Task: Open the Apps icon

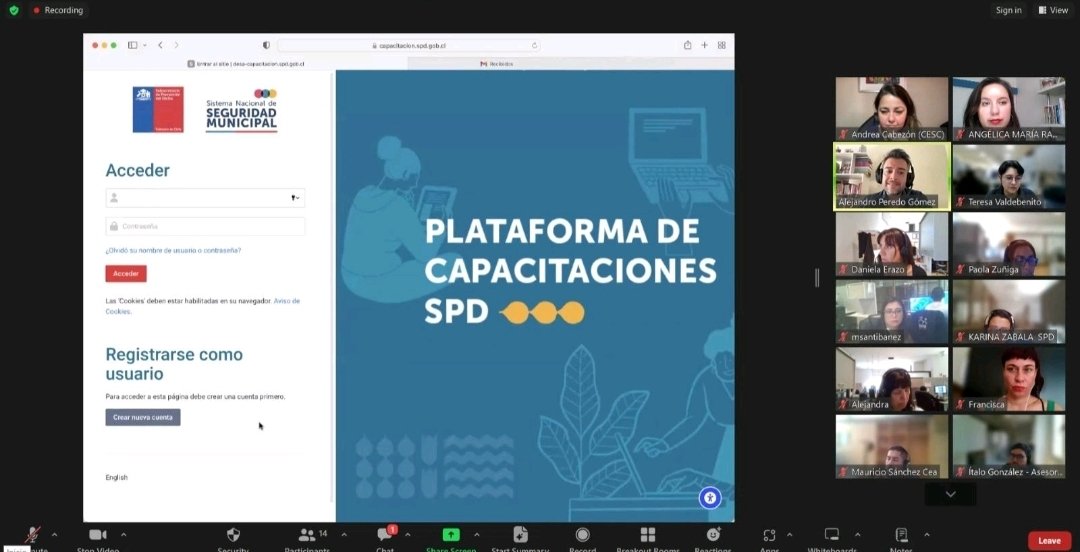Action: pyautogui.click(x=769, y=535)
